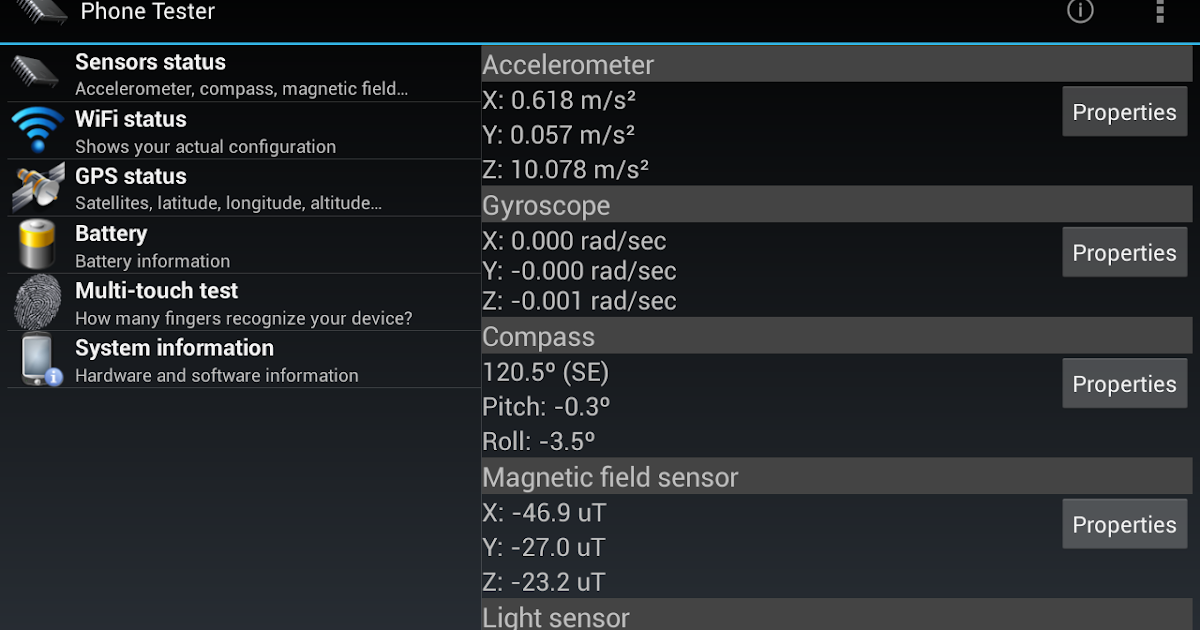Tap the Battery icon
This screenshot has width=1200, height=630.
tap(38, 245)
